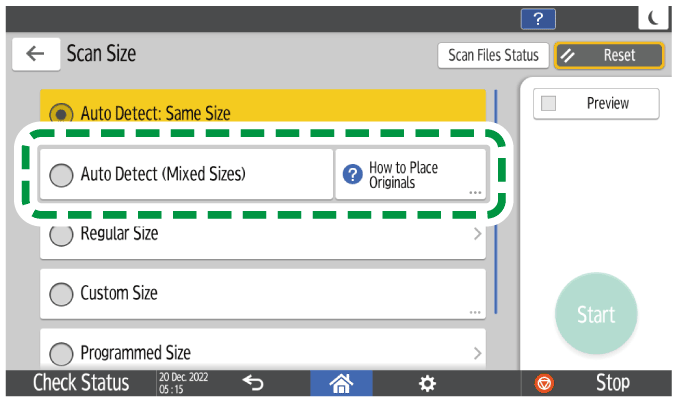Image resolution: width=675 pixels, height=400 pixels.
Task: Open the Custom Size ellipsis options
Action: click(474, 312)
